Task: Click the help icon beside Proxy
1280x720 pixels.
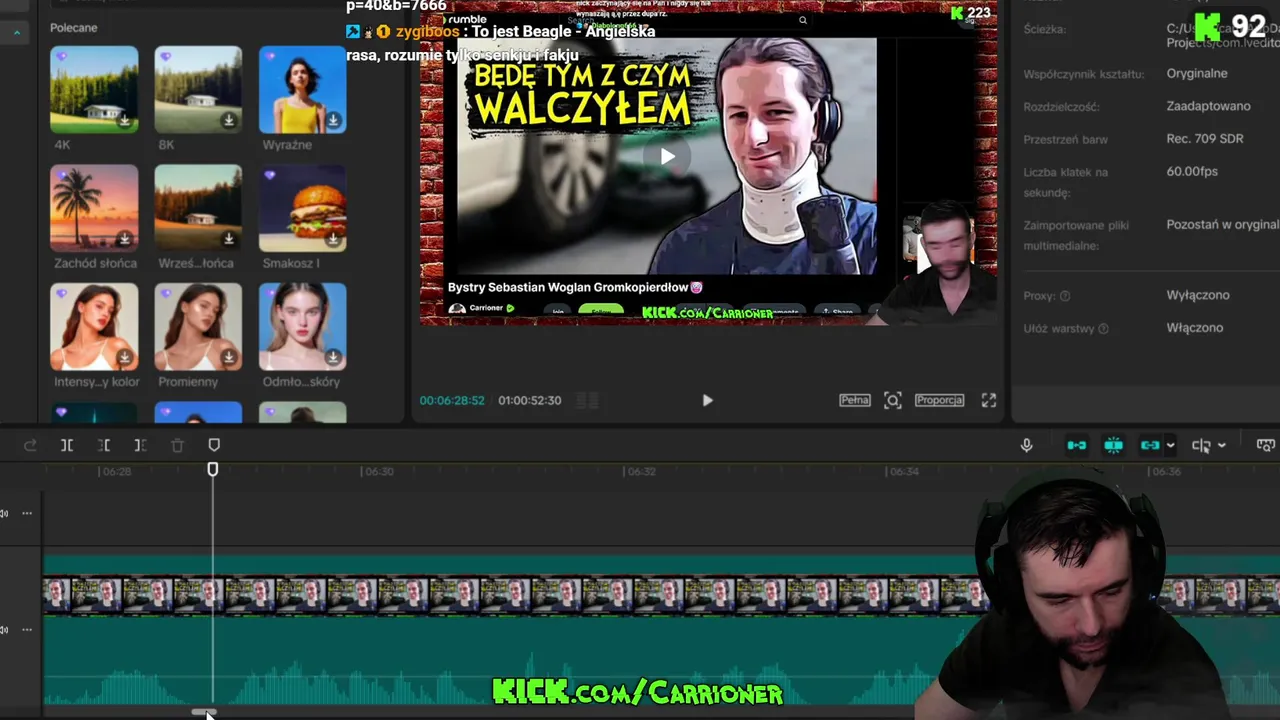Action: 1065,296
